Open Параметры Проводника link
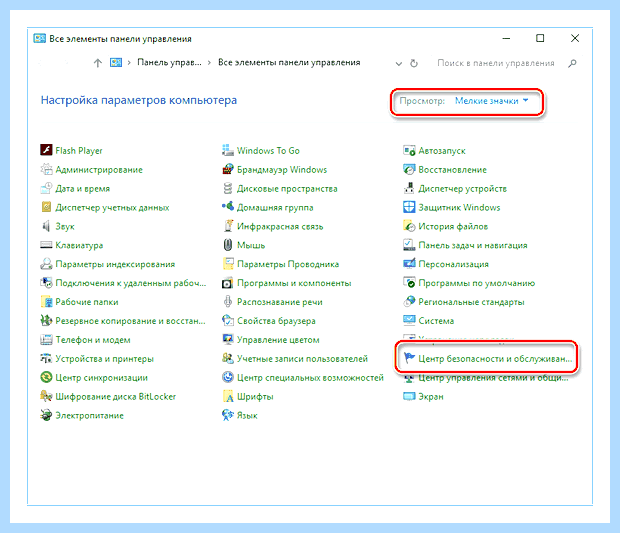The image size is (620, 533). pyautogui.click(x=288, y=264)
